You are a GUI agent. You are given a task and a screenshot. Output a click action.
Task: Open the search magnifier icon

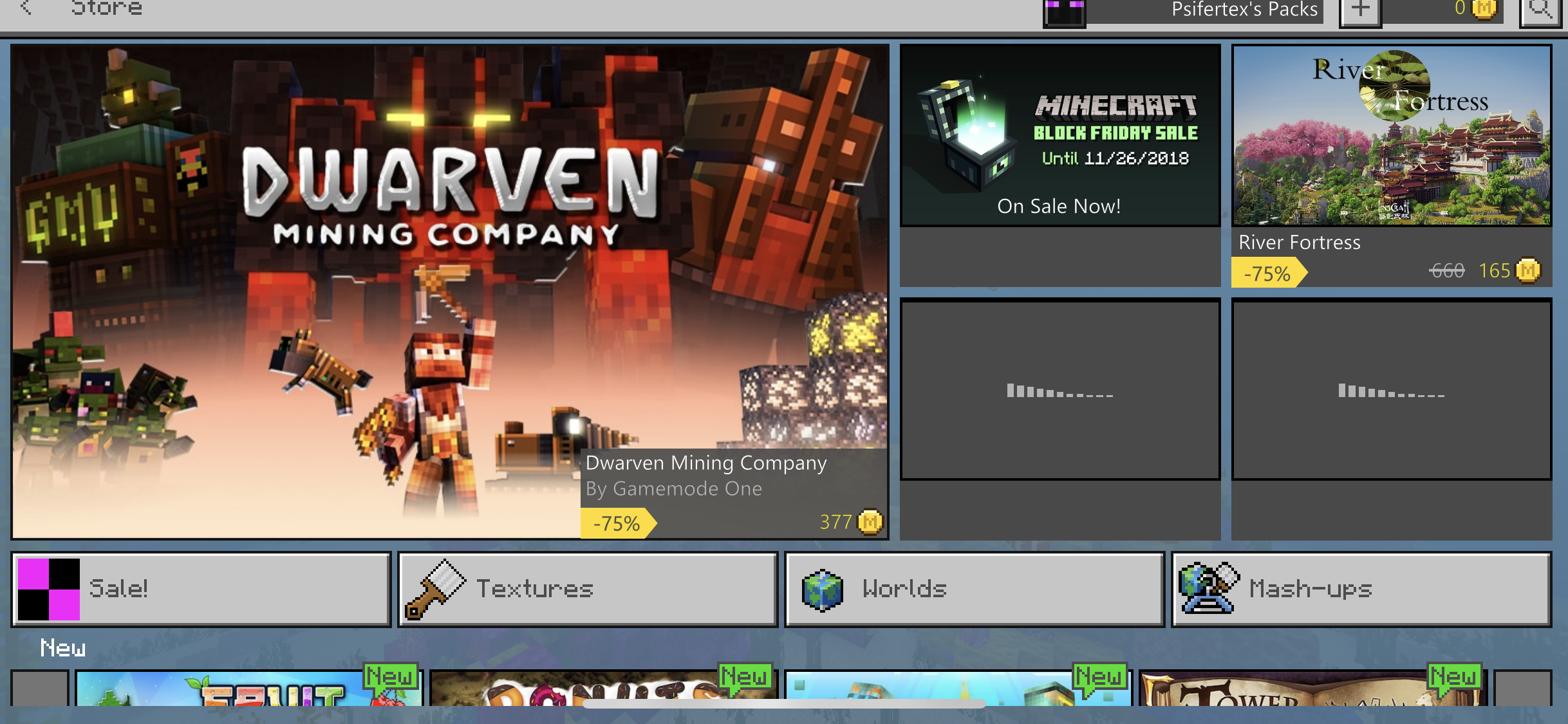pos(1541,9)
